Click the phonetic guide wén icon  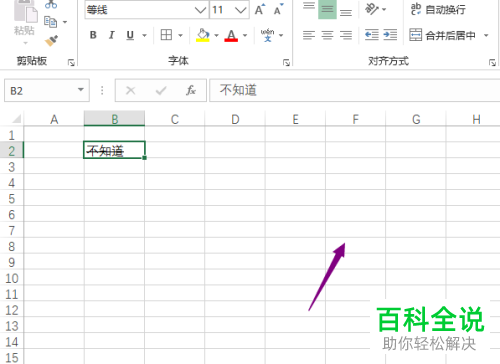pyautogui.click(x=267, y=35)
